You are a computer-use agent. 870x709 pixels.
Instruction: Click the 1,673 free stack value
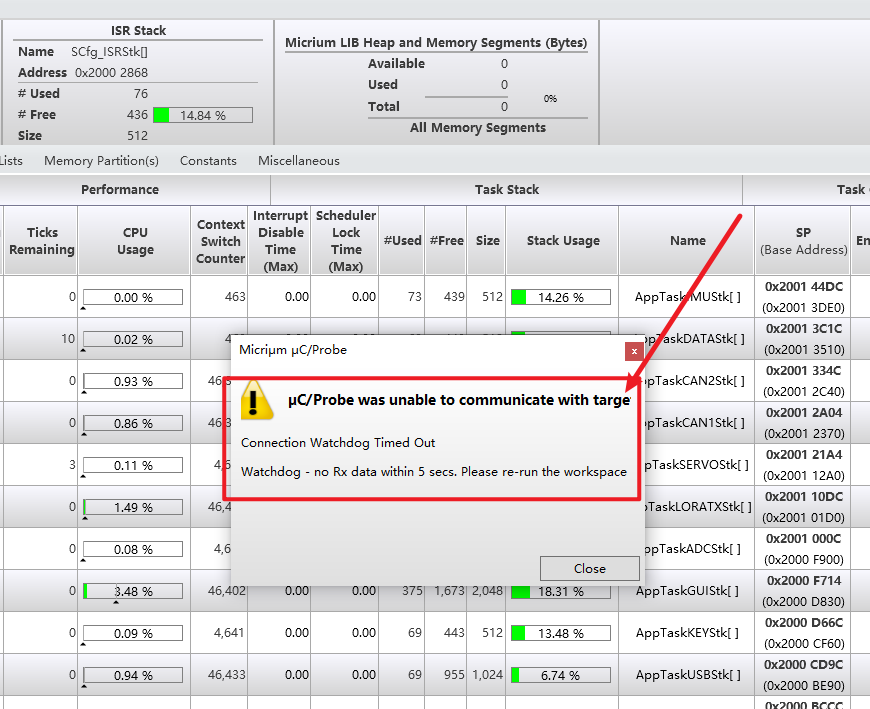(449, 591)
